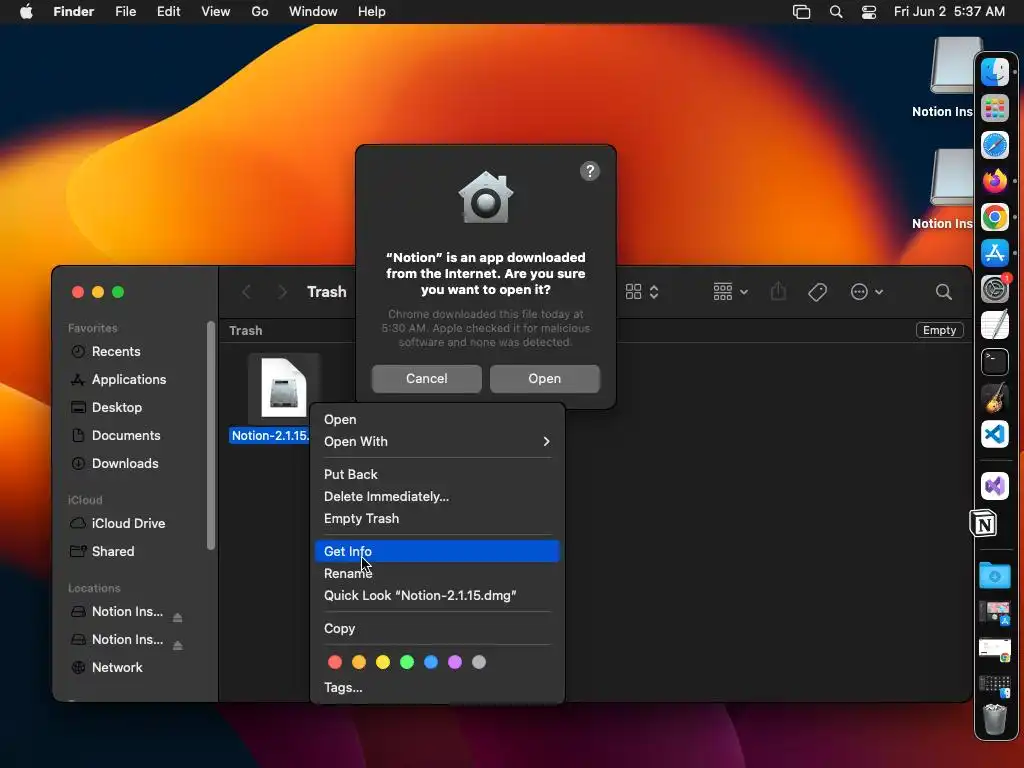Click the help question mark in dialog

coord(590,171)
